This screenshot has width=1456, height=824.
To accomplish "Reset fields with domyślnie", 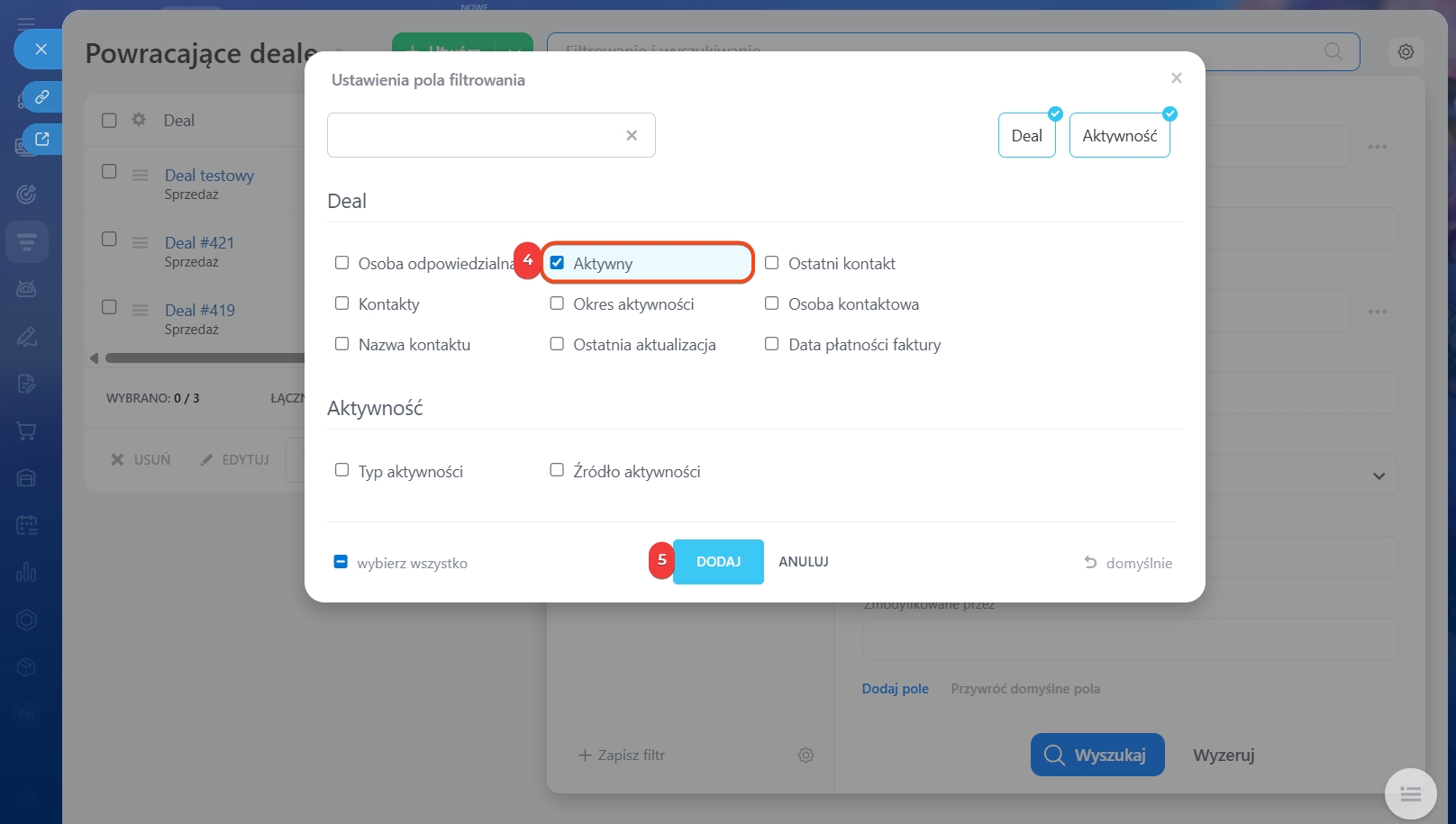I will coord(1128,563).
